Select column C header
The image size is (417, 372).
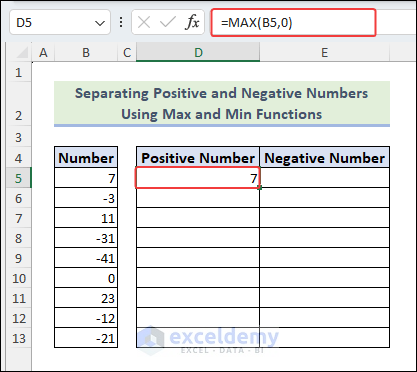pos(127,53)
